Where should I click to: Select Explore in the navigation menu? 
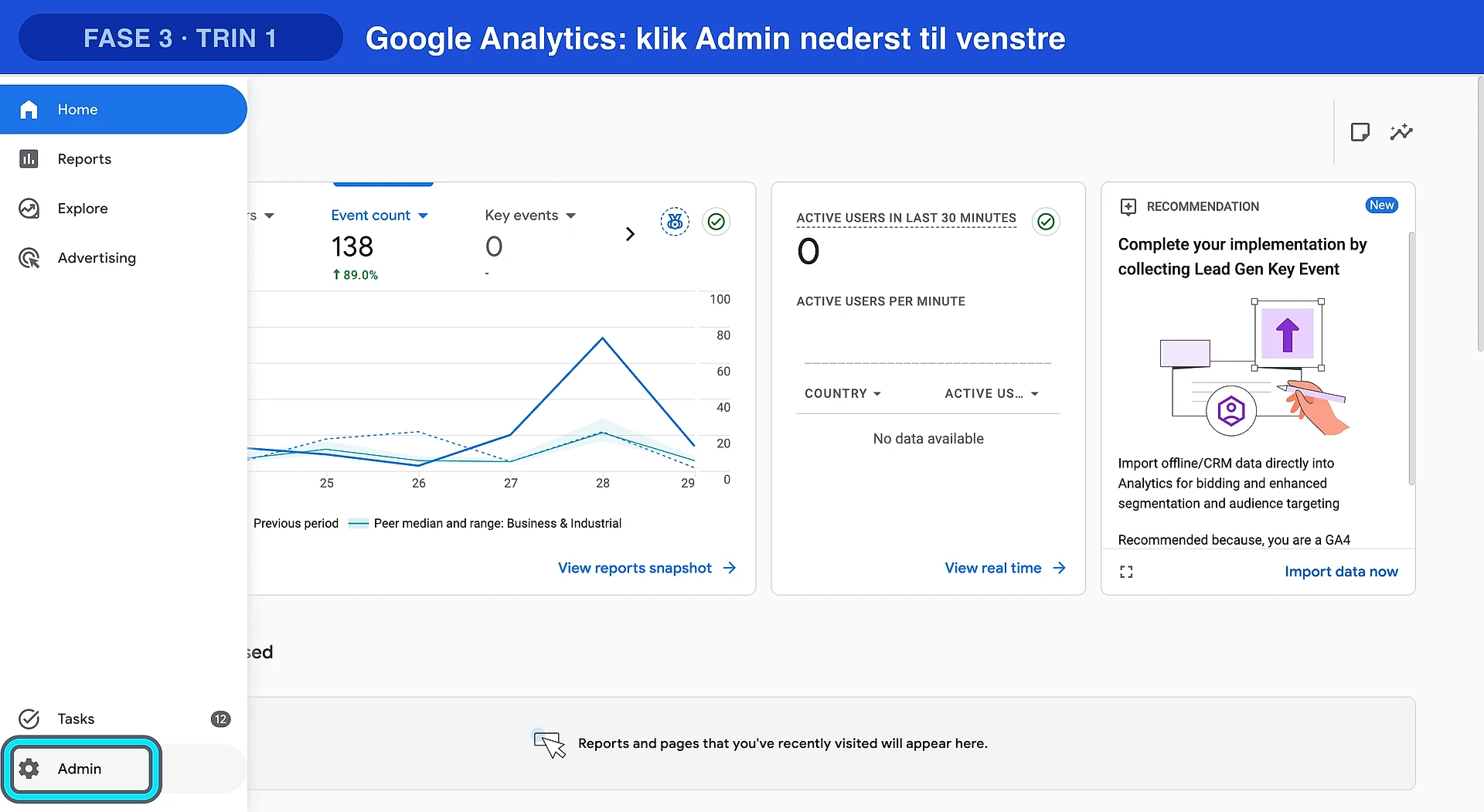[x=124, y=209]
